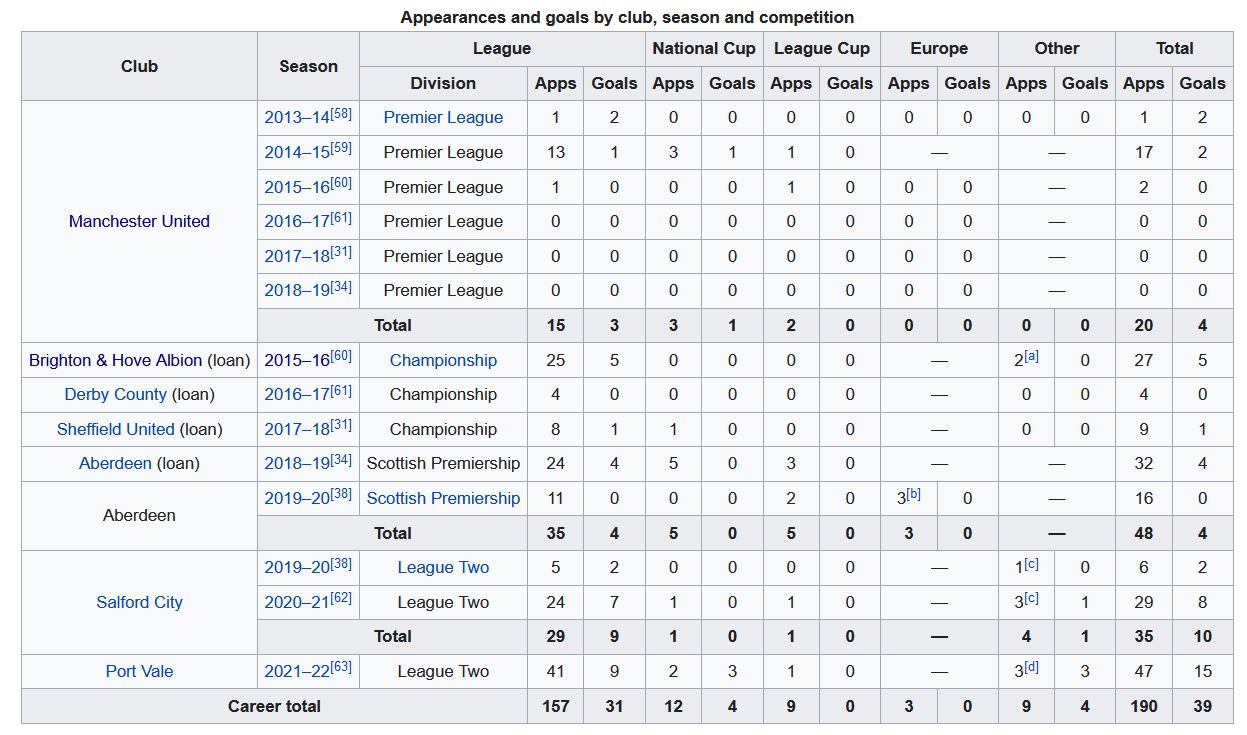Screen dimensions: 1247x735
Task: Click the Port Vale club link
Action: click(139, 671)
